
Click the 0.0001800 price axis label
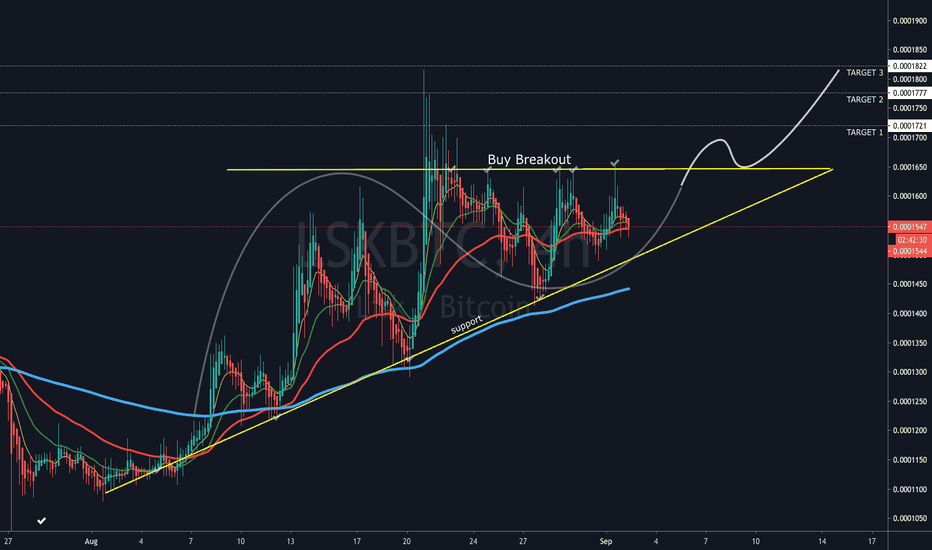(909, 79)
